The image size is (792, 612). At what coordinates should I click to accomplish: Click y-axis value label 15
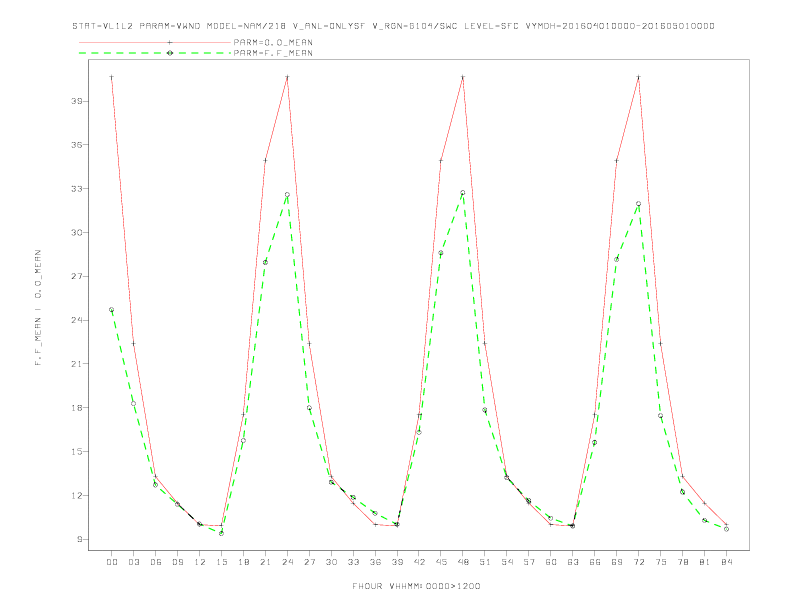77,451
